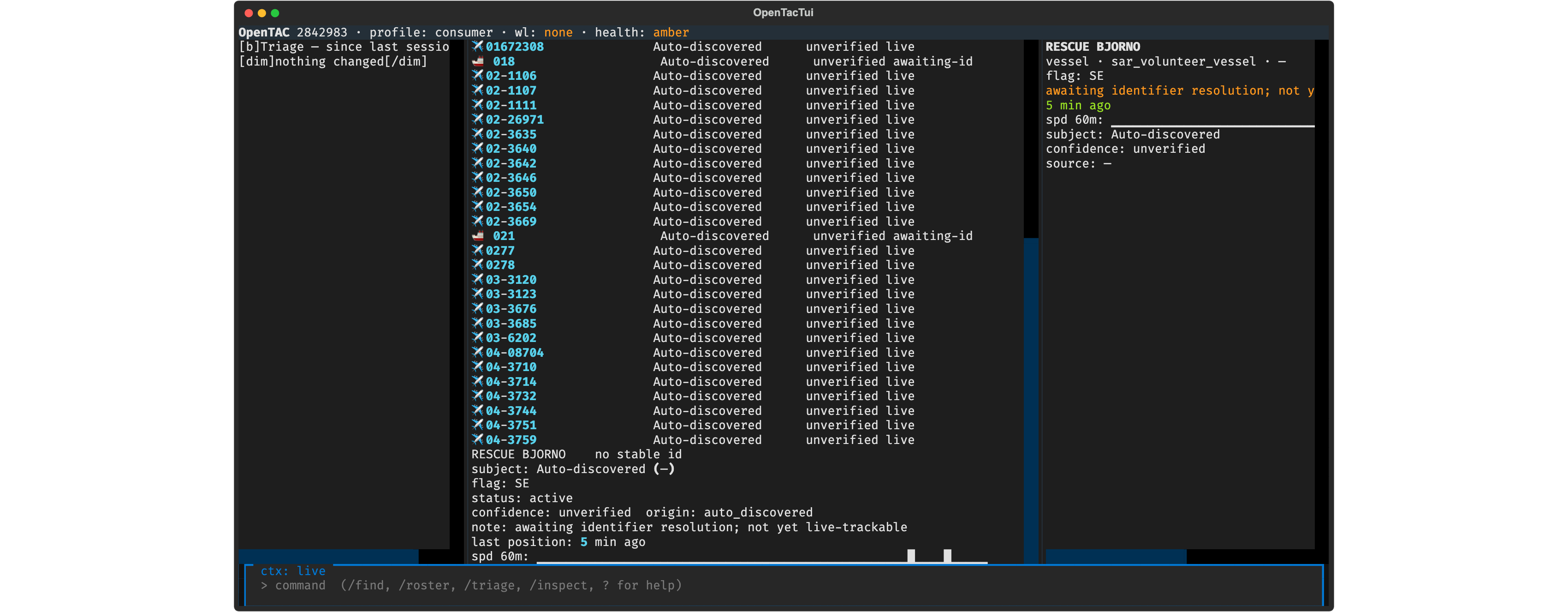This screenshot has height=612, width=1568.
Task: Click the airplane icon for 04-3710
Action: click(x=478, y=367)
